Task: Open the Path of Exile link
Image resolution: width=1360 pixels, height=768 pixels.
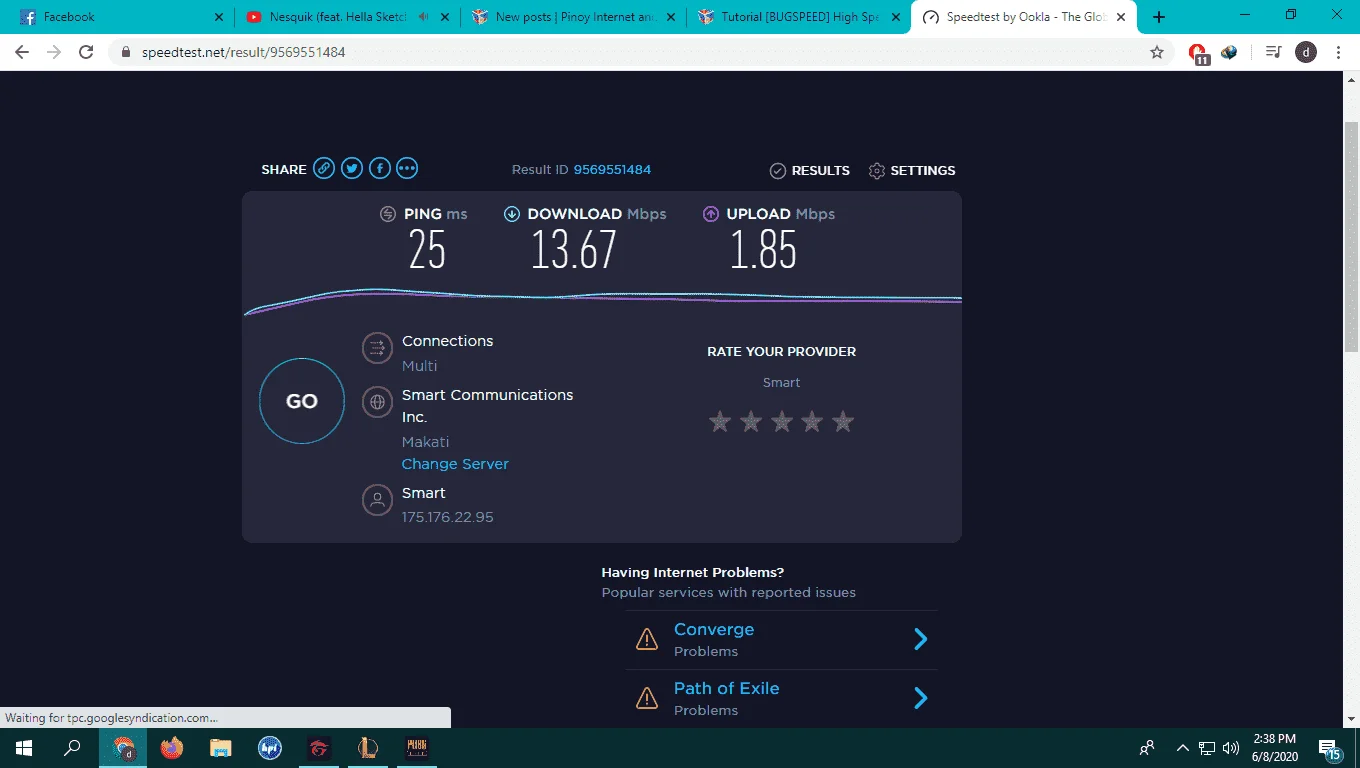Action: click(x=726, y=688)
